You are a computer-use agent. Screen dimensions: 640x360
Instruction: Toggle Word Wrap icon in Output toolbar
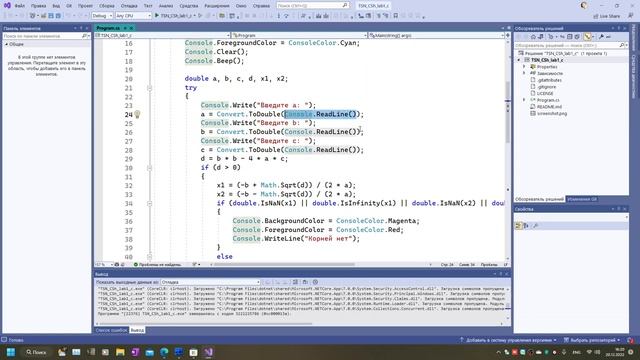click(305, 282)
